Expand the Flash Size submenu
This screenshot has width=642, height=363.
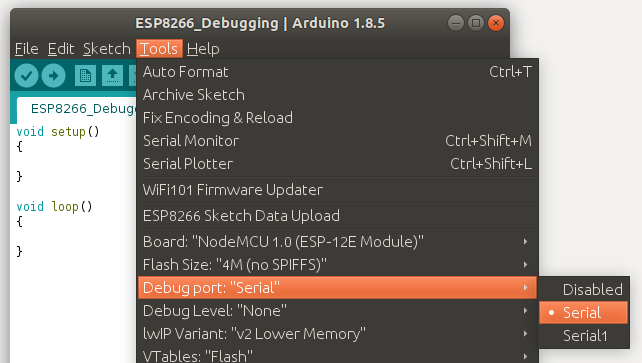click(x=337, y=265)
